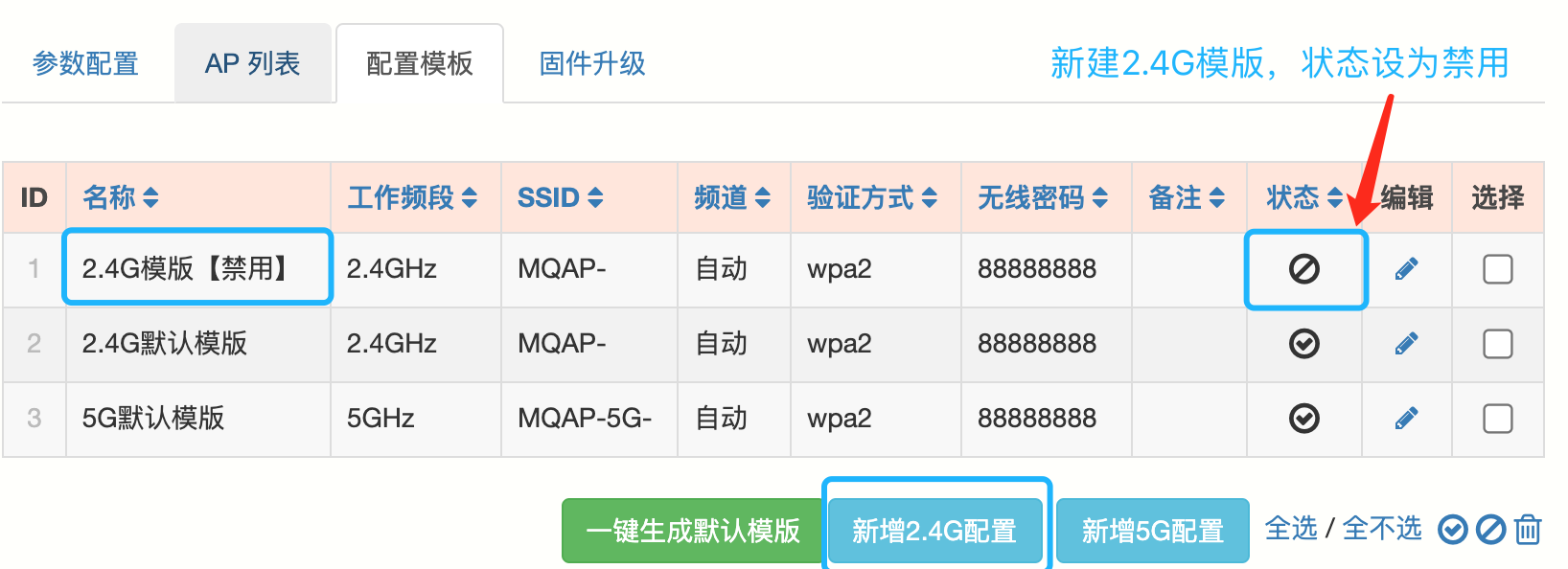Open the 固件升级 tab

click(591, 64)
